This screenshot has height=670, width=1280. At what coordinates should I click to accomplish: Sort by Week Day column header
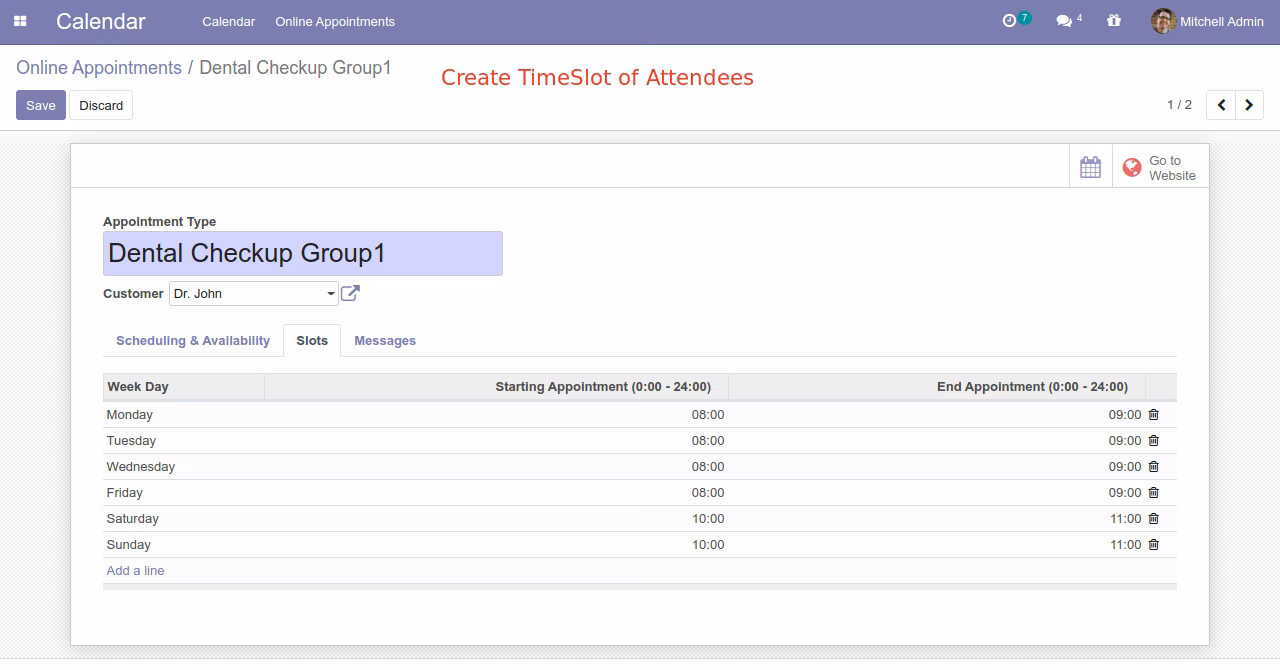(184, 387)
